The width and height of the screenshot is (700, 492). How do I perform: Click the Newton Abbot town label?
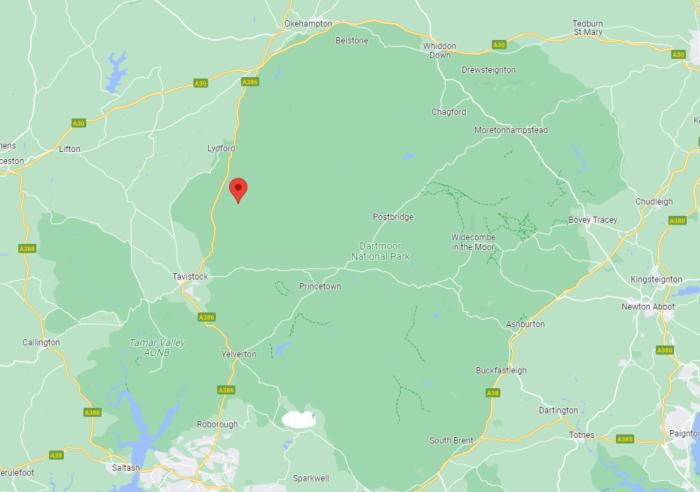[648, 307]
